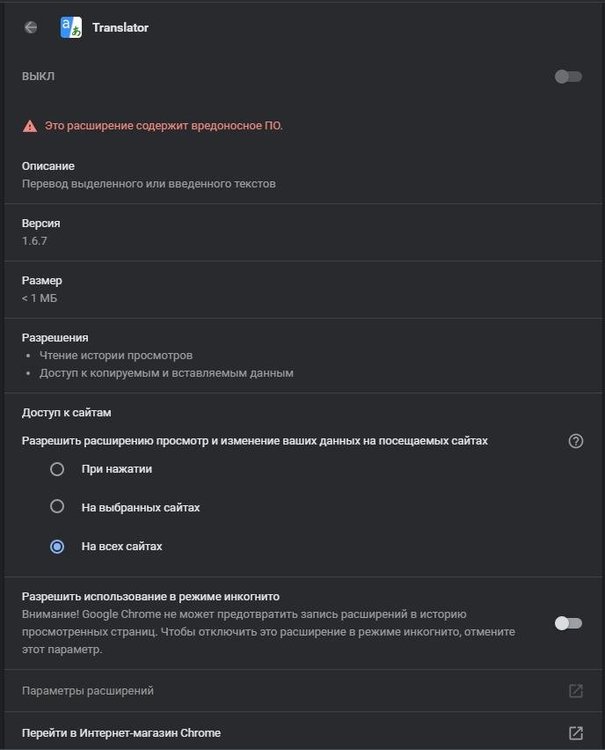Open the site access help question mark
The height and width of the screenshot is (750, 605).
pyautogui.click(x=575, y=441)
